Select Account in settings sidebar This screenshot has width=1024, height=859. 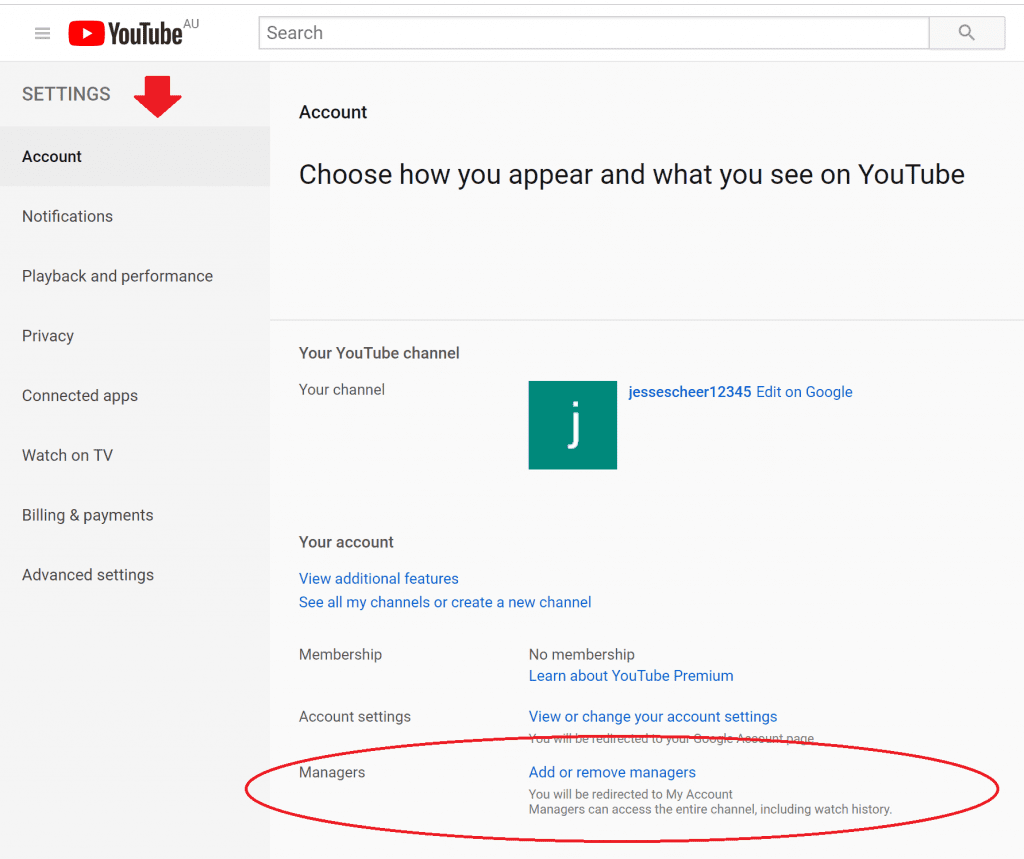pos(135,156)
